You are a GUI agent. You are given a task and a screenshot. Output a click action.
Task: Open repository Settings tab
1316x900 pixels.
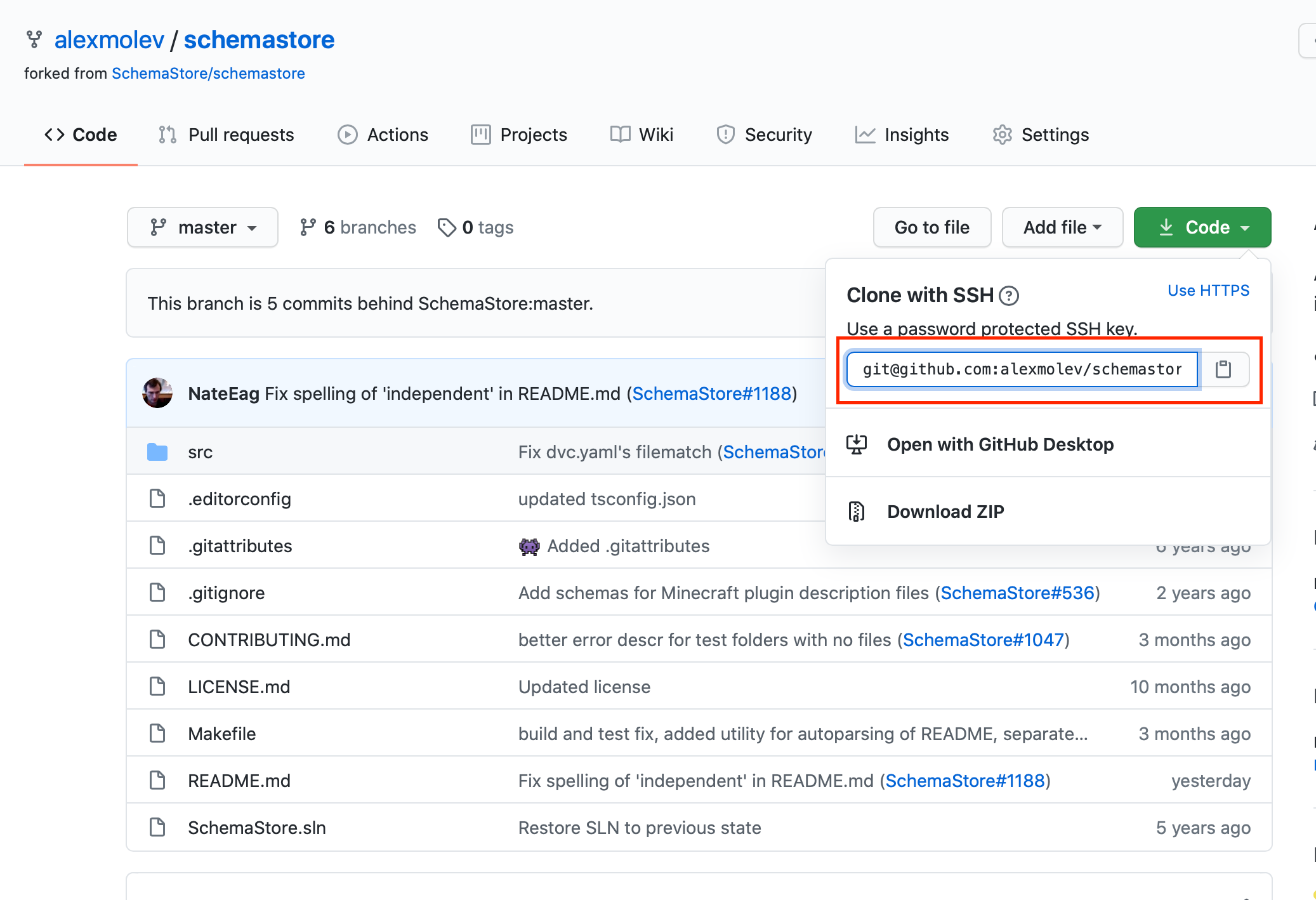coord(1041,135)
